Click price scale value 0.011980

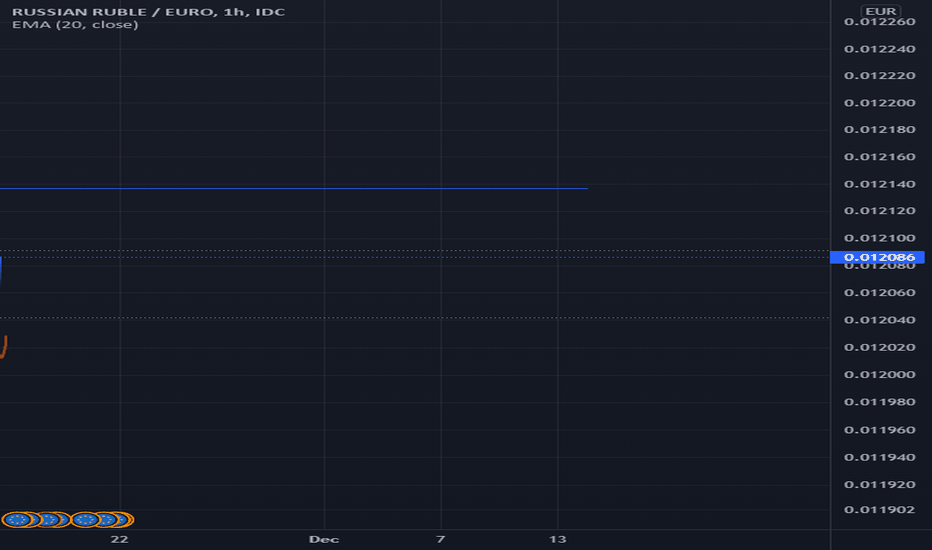880,402
